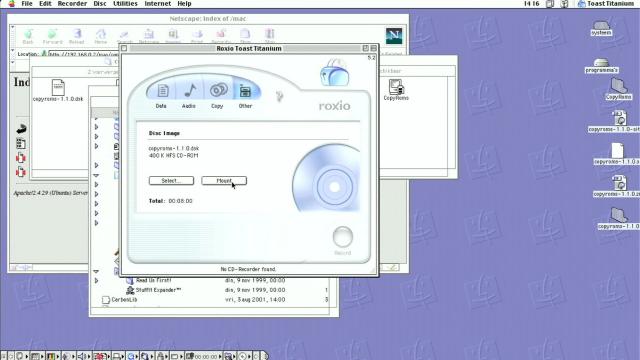Image resolution: width=640 pixels, height=360 pixels.
Task: Click the Netscape Location URL field
Action: click(x=84, y=54)
